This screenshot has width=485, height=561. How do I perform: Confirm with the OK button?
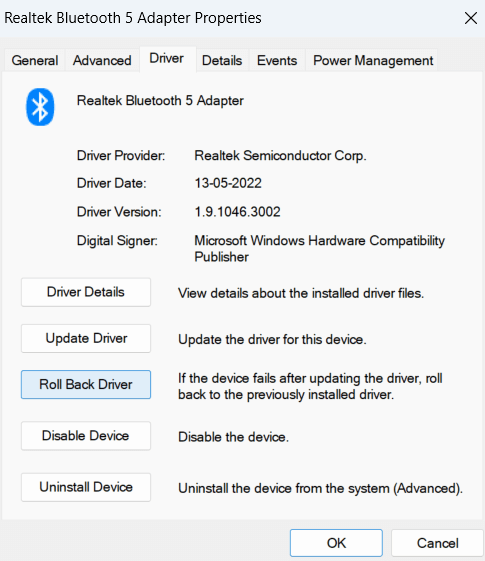tap(336, 543)
